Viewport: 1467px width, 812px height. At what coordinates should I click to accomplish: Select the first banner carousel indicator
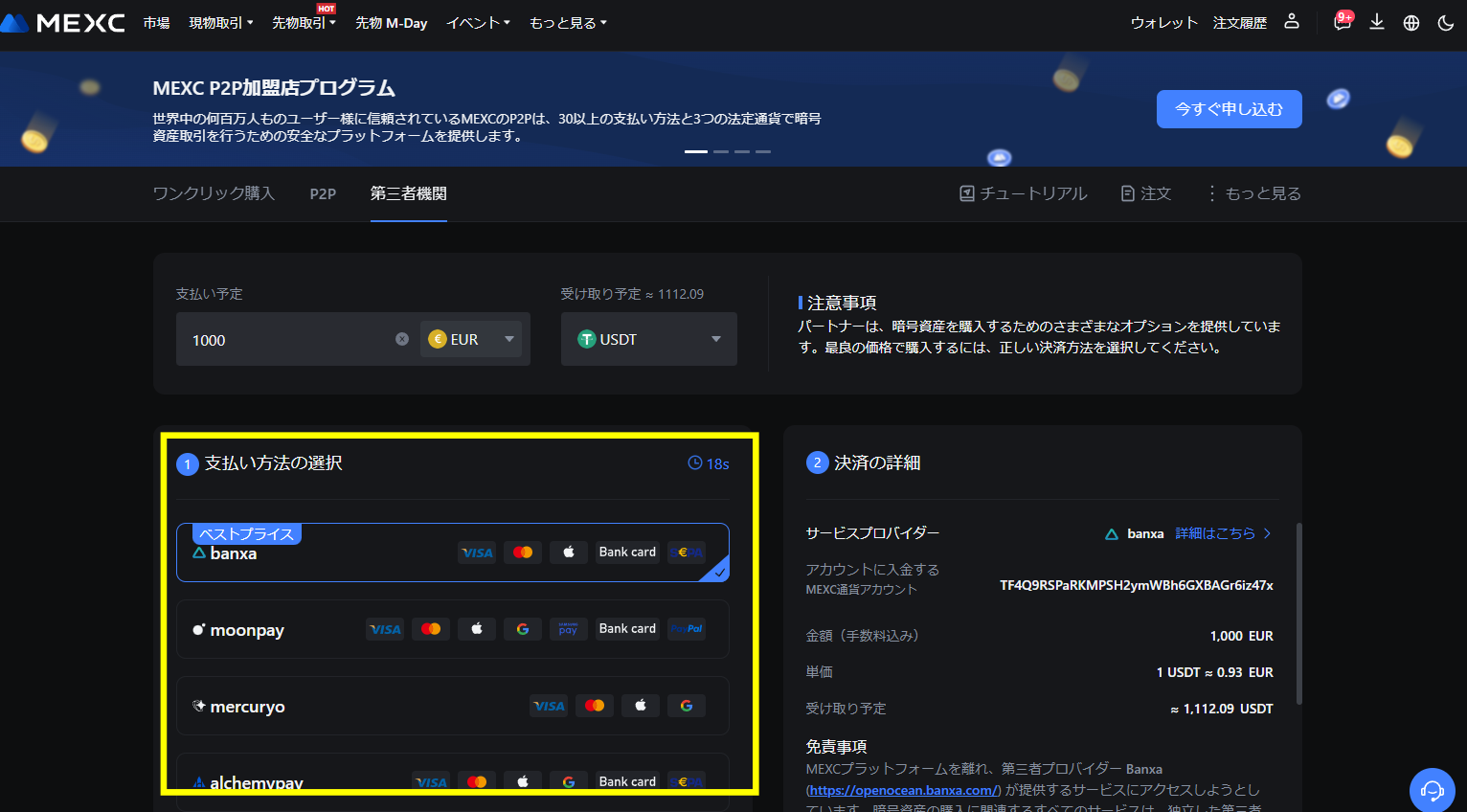pyautogui.click(x=696, y=151)
